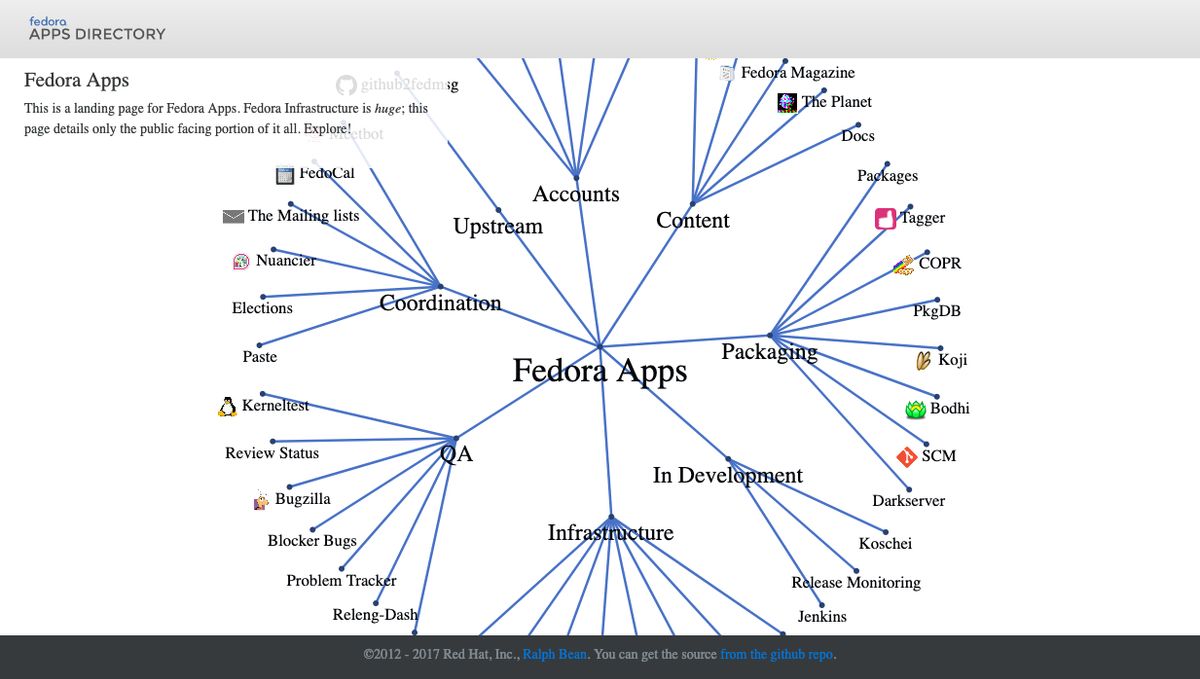
Task: Select the Nuancier icon
Action: pos(239,260)
